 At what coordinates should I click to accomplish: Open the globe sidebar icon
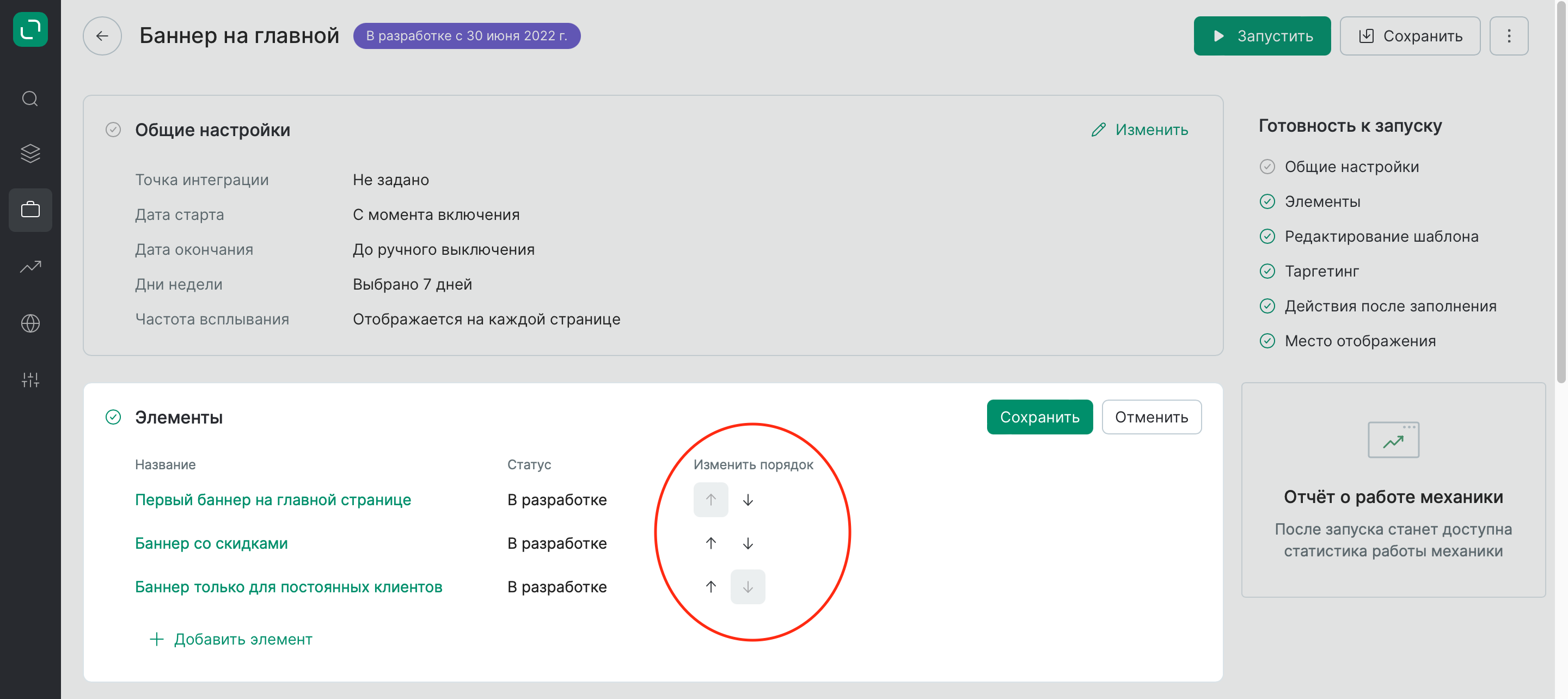30,323
